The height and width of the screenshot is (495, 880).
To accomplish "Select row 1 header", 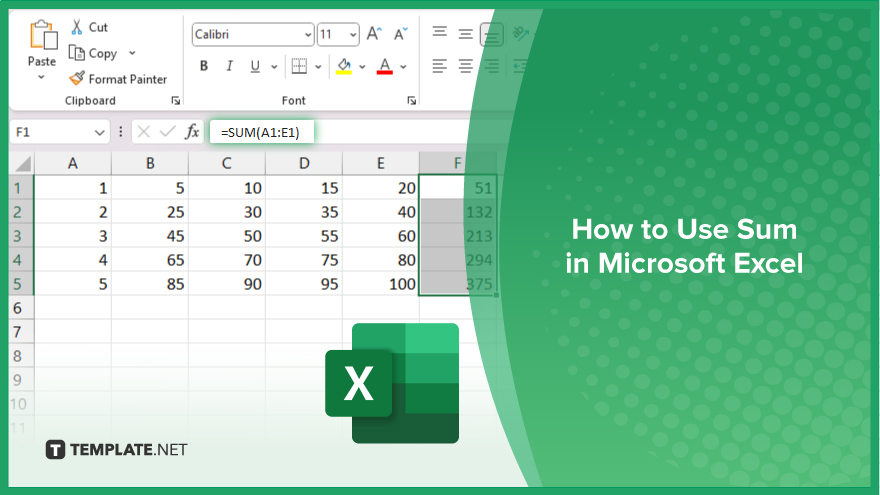I will coord(21,188).
